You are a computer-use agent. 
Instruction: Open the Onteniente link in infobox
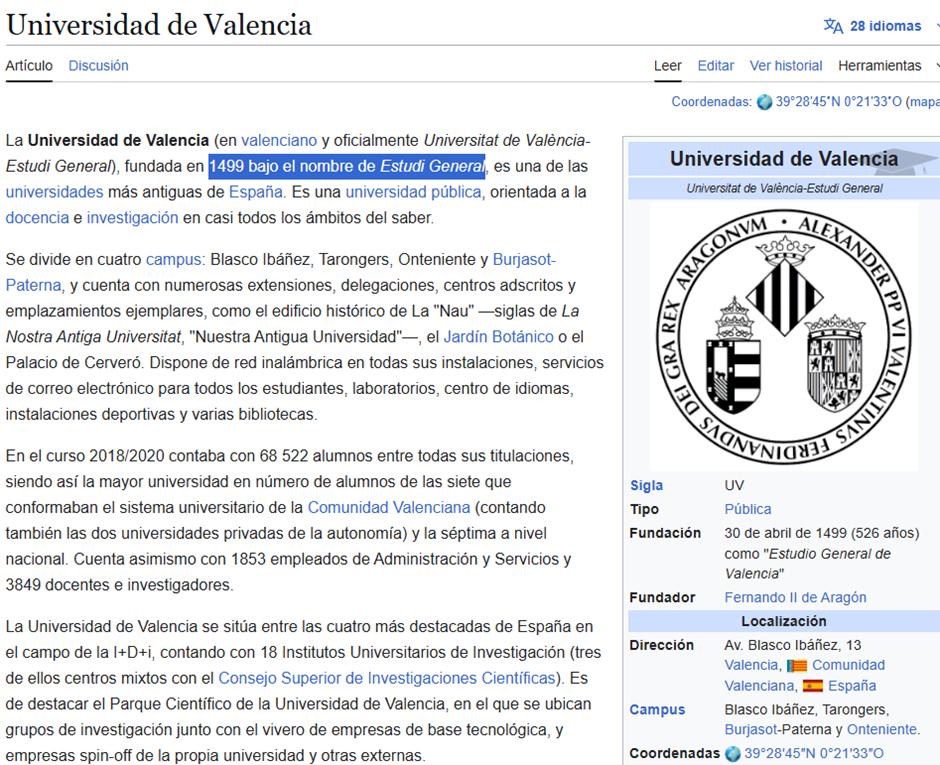coord(881,730)
